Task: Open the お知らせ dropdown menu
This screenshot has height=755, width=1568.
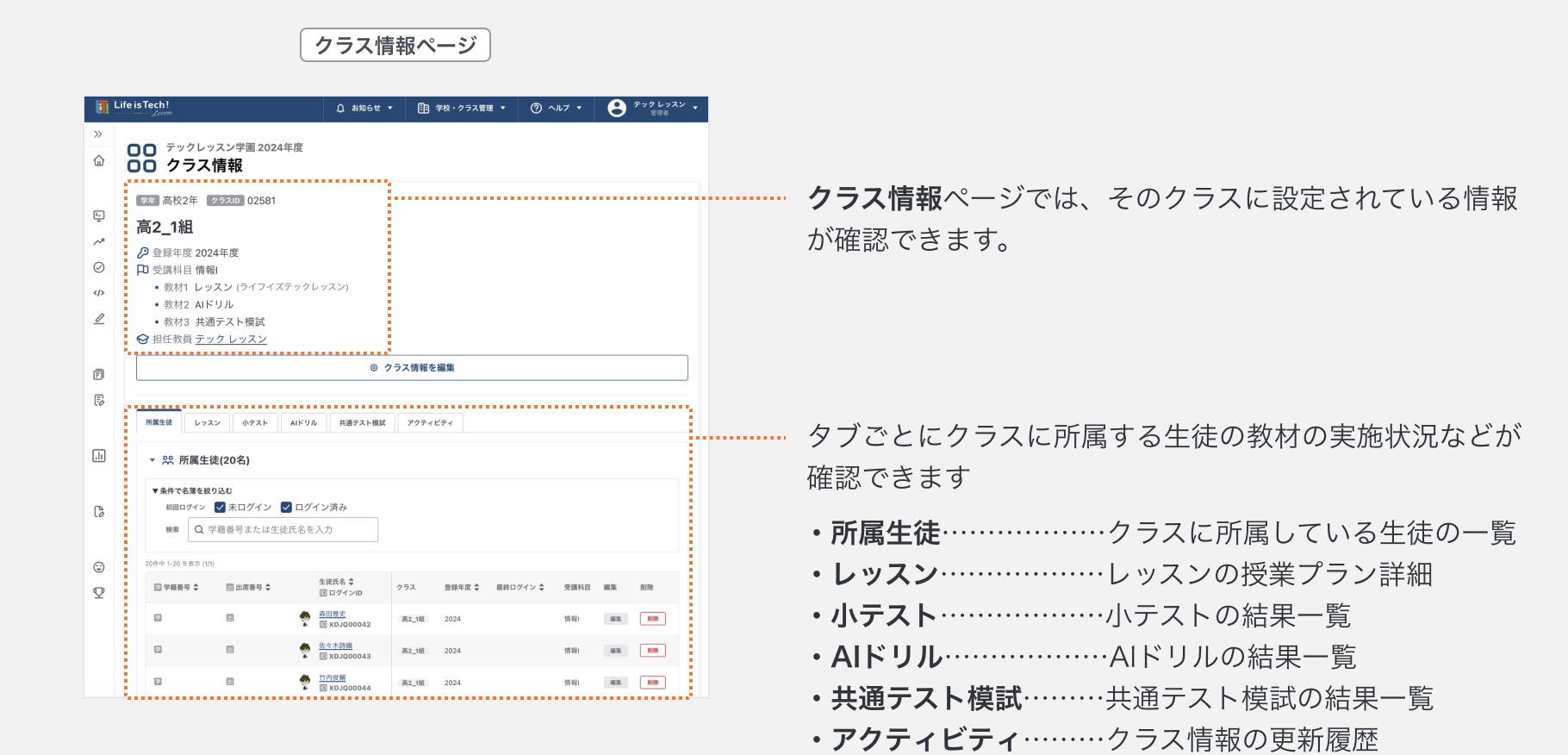Action: [365, 109]
